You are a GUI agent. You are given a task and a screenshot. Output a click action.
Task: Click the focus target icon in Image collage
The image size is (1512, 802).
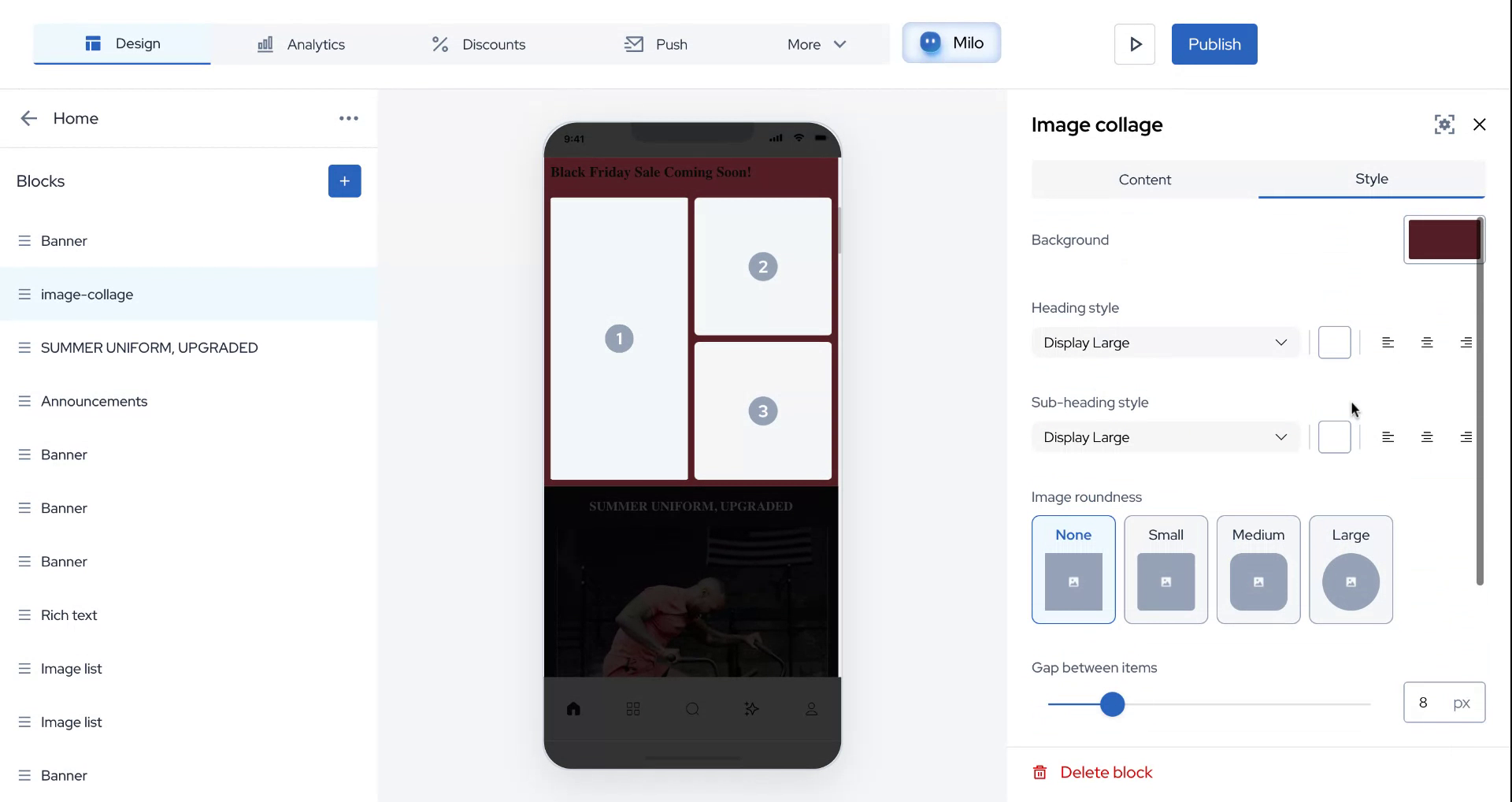[1444, 124]
